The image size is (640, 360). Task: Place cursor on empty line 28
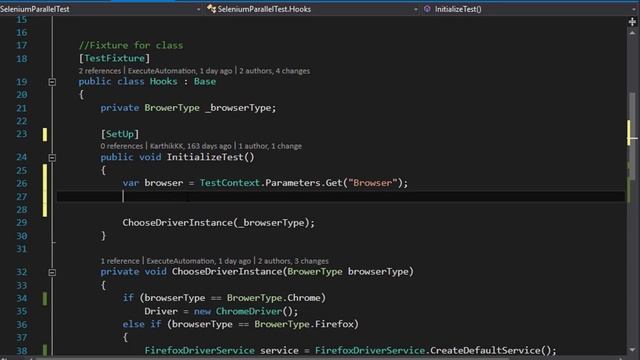click(x=340, y=210)
